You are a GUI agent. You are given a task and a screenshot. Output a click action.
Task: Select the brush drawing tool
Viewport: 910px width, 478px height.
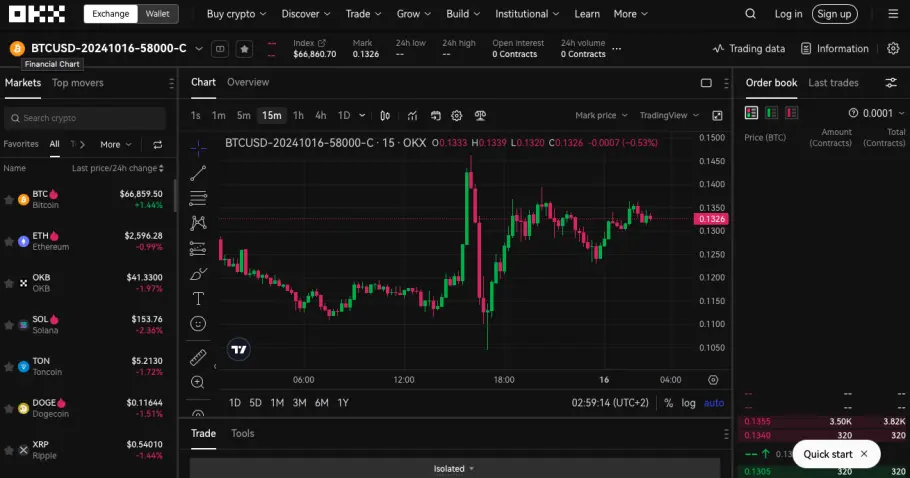(x=198, y=273)
